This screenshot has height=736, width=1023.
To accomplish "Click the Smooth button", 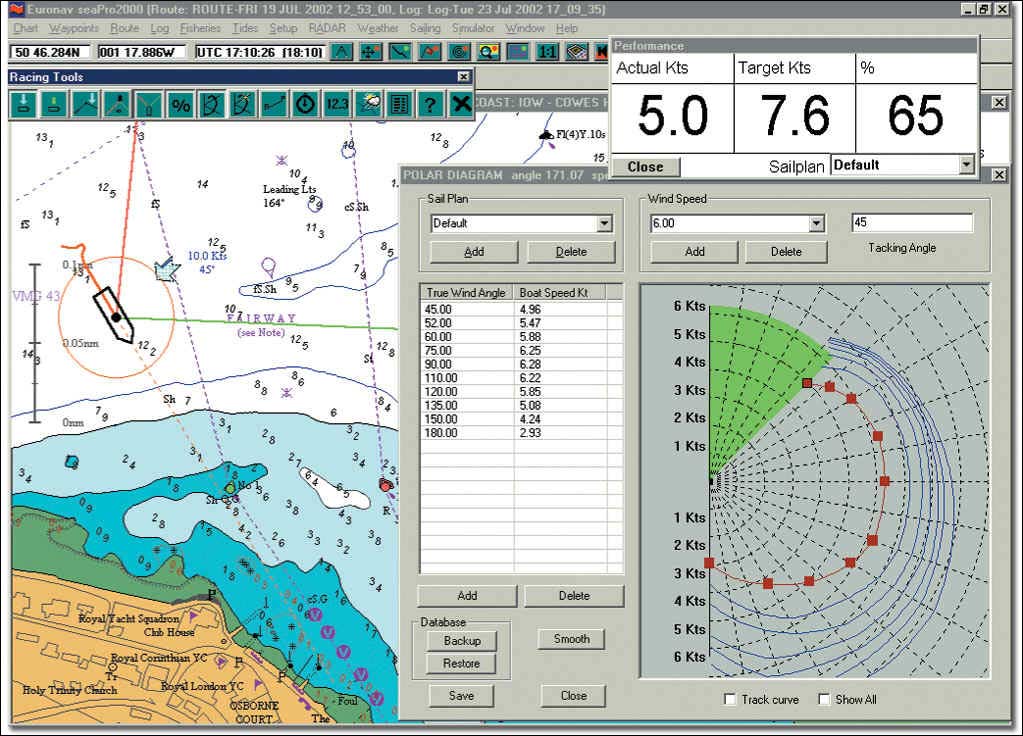I will point(570,639).
